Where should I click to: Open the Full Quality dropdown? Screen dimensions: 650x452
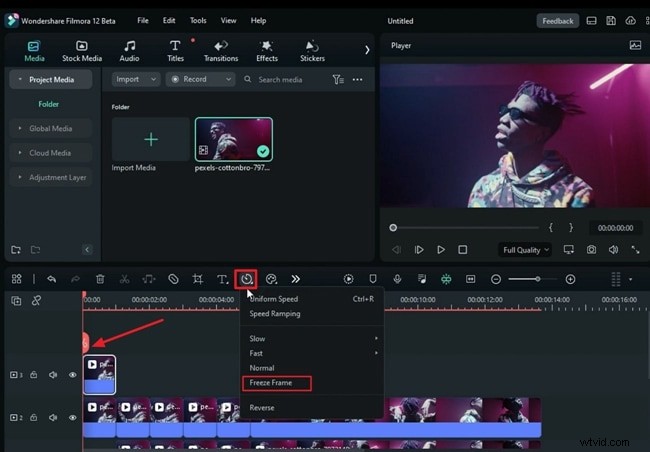tap(524, 249)
